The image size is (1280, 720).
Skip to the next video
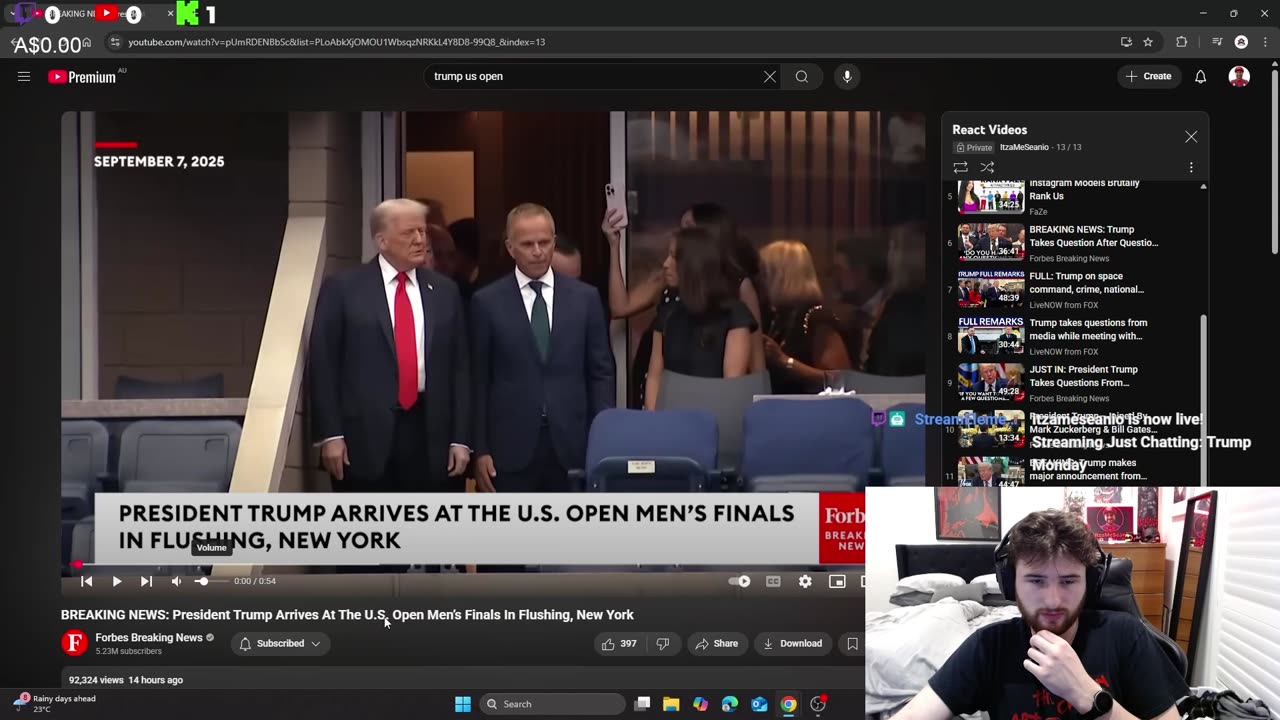point(146,581)
